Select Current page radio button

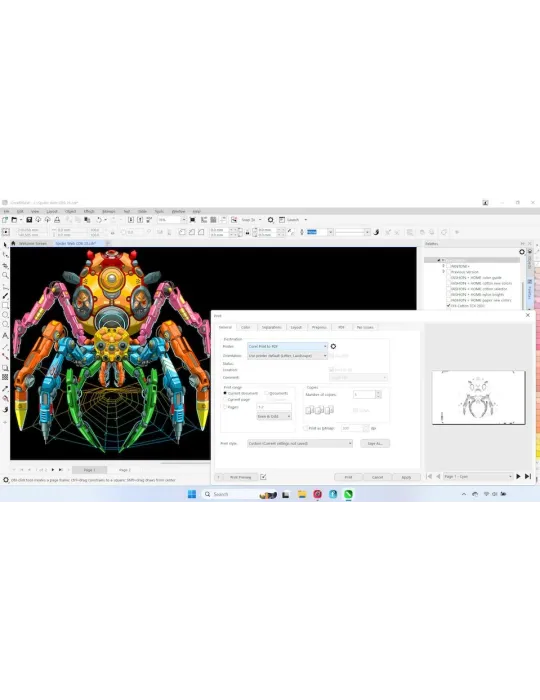(225, 400)
